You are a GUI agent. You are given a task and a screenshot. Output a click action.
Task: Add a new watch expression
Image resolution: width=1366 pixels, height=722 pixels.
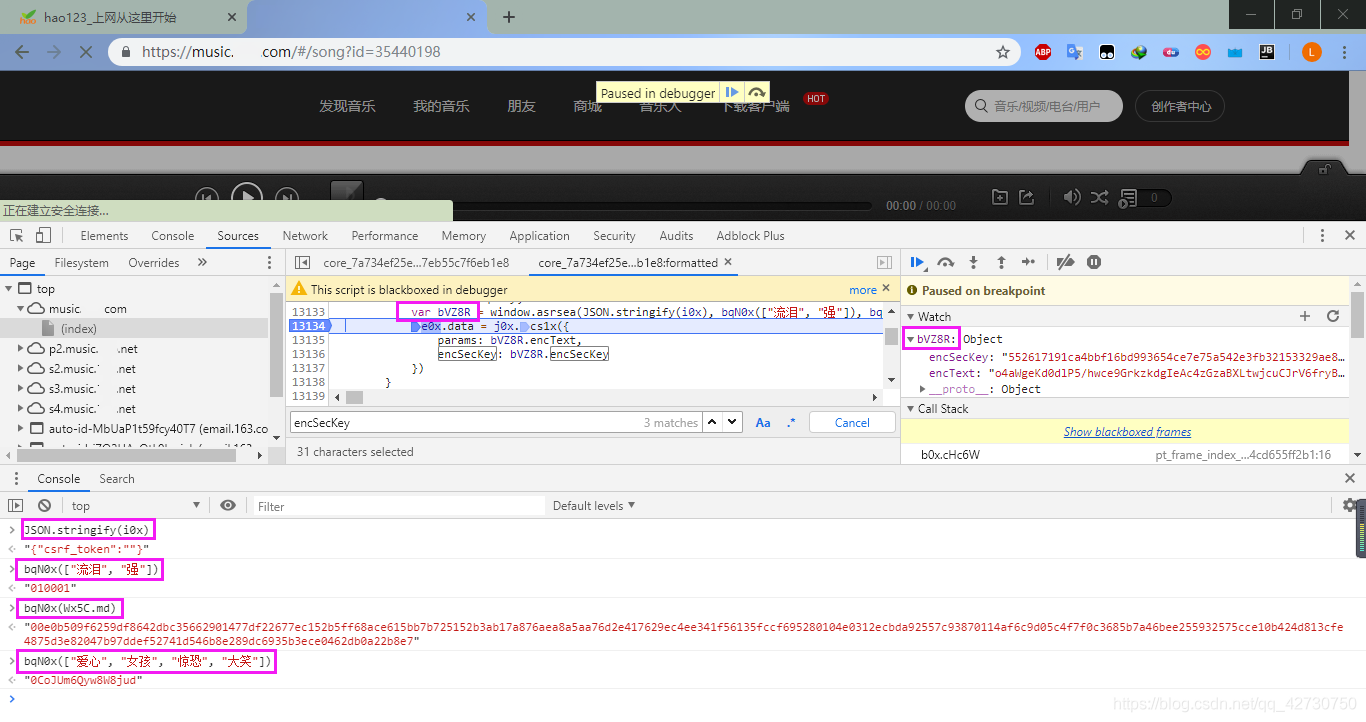tap(1304, 316)
